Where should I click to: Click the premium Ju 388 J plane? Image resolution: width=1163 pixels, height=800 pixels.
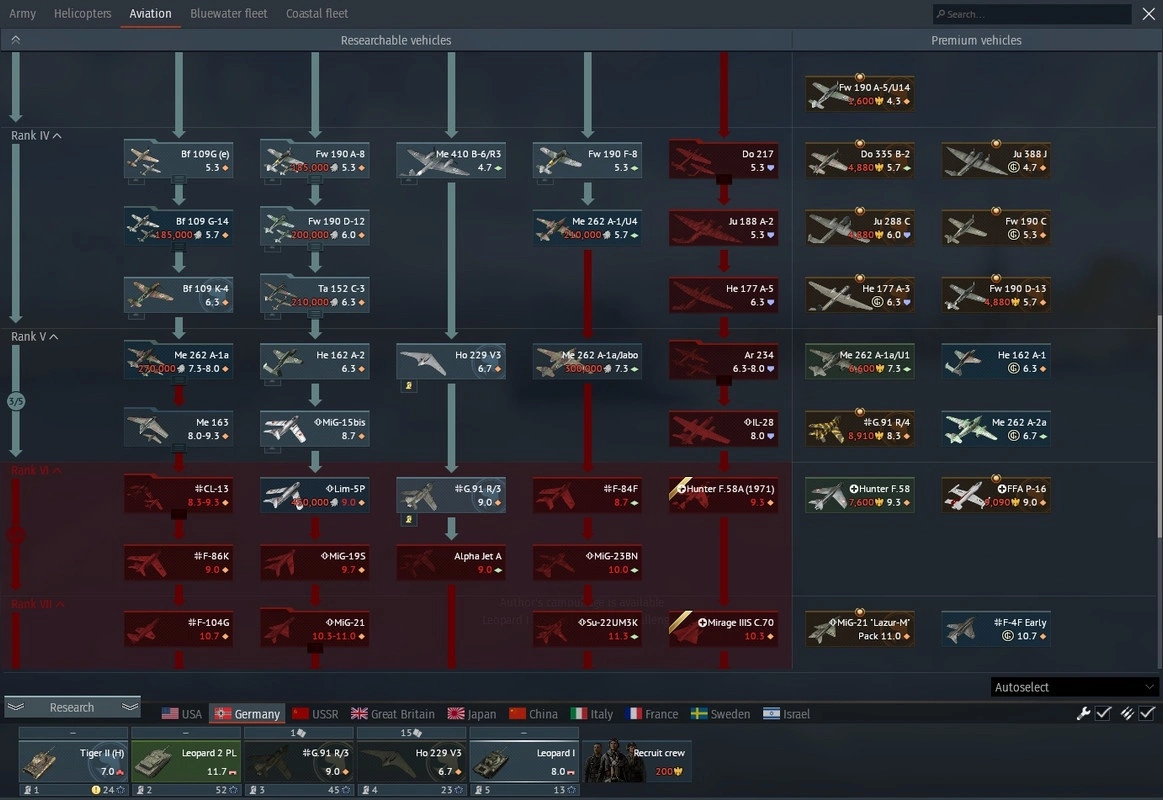(x=995, y=160)
